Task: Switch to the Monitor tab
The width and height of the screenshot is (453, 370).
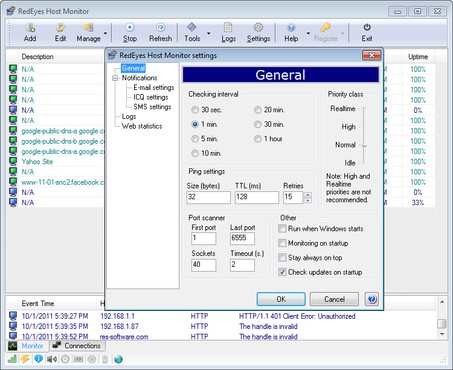Action: coord(28,346)
